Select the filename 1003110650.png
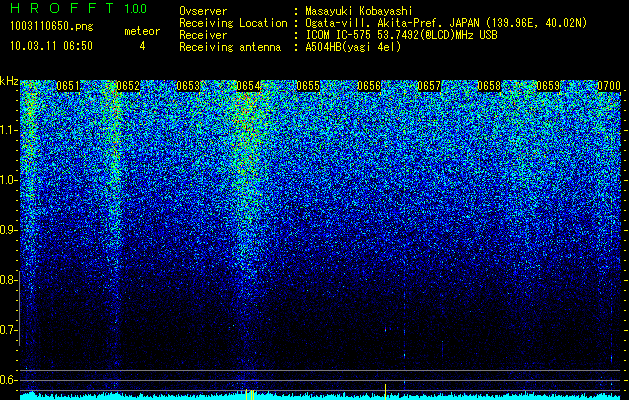Screen dimensions: 629x400 pos(52,27)
